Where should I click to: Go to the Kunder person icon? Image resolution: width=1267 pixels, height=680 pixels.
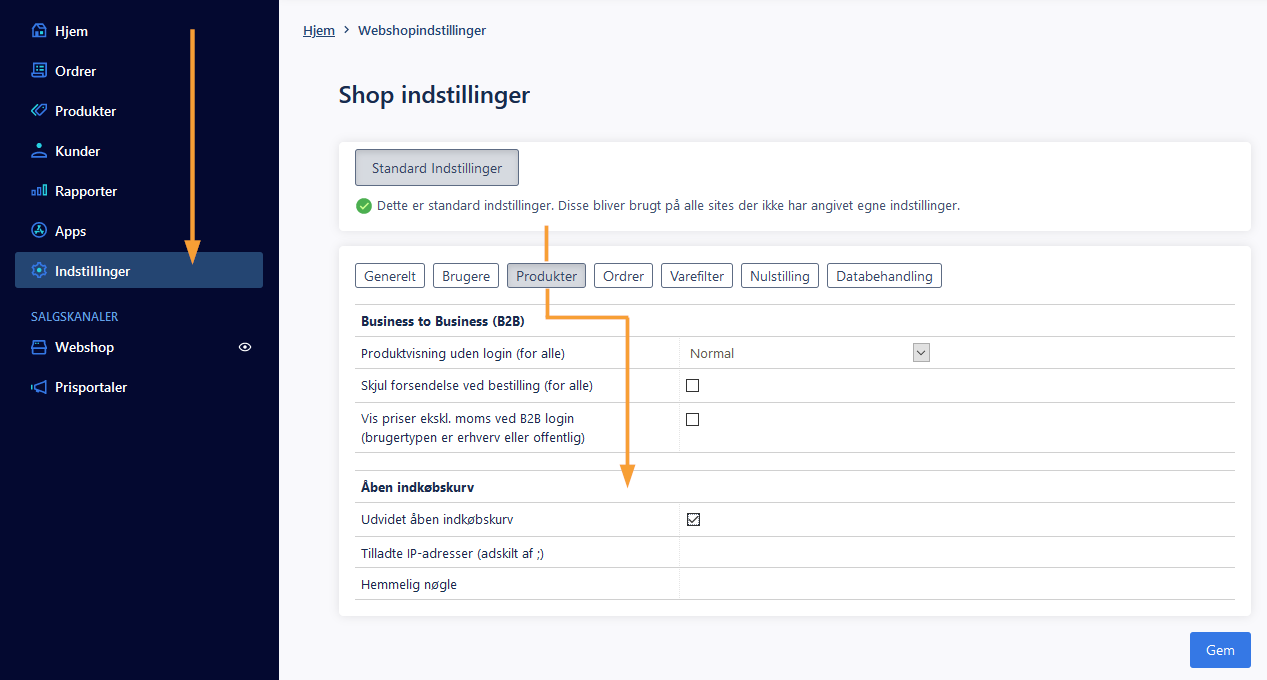pyautogui.click(x=39, y=151)
